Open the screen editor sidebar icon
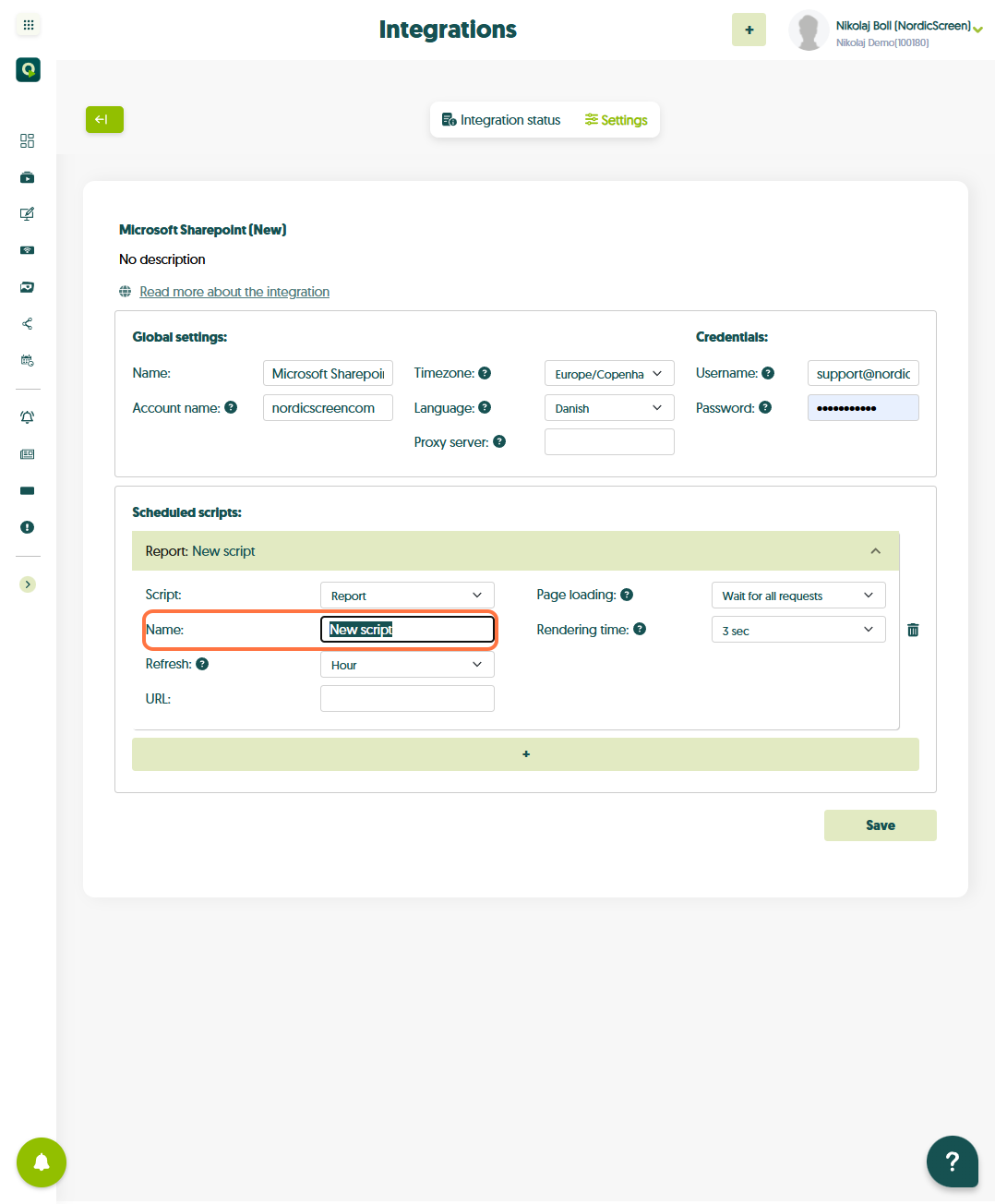Image resolution: width=995 pixels, height=1204 pixels. coord(28,213)
